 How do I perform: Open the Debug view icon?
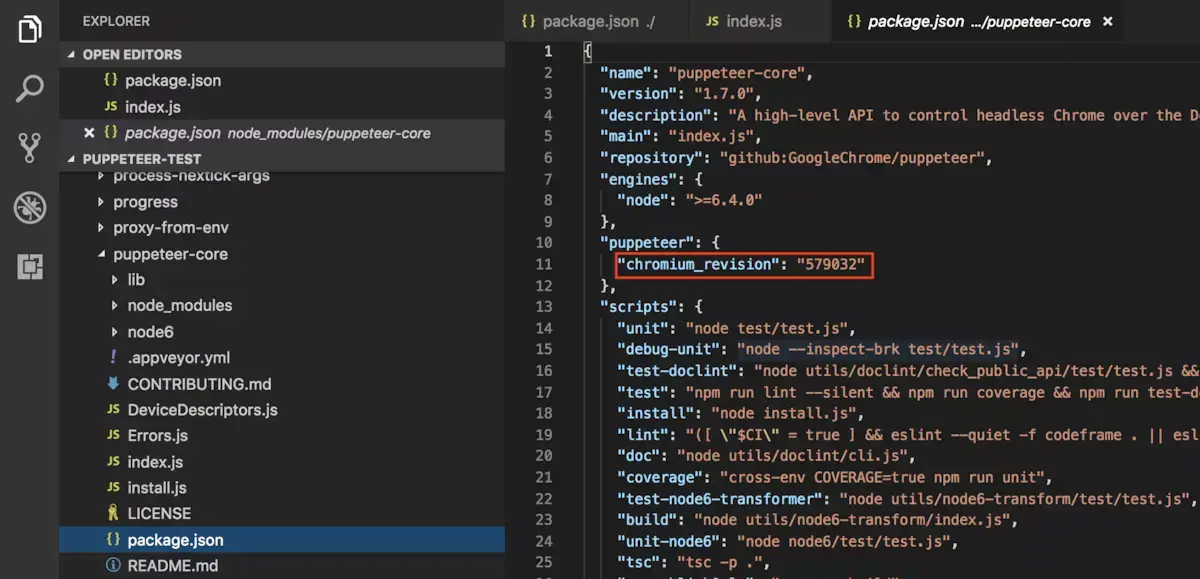(x=30, y=208)
